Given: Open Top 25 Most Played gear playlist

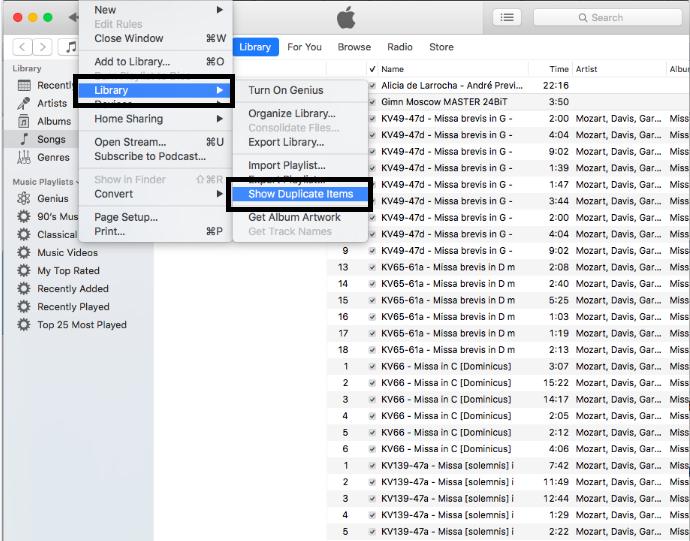Looking at the screenshot, I should [24, 325].
